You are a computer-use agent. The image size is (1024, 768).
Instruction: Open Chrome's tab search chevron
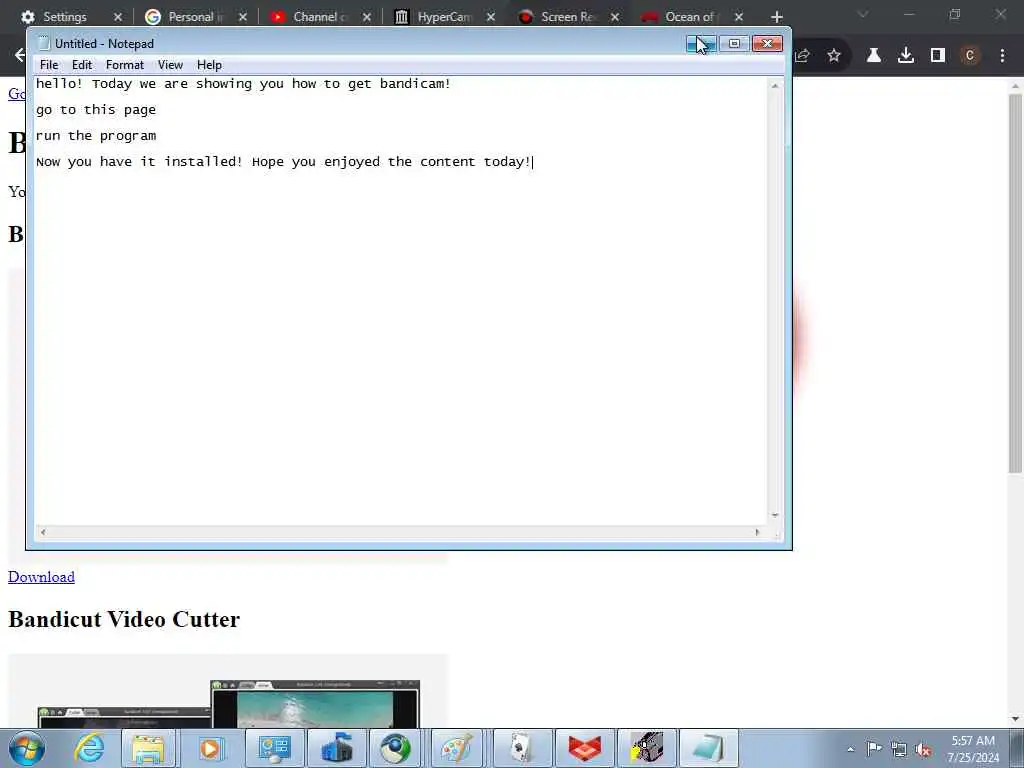tap(863, 14)
